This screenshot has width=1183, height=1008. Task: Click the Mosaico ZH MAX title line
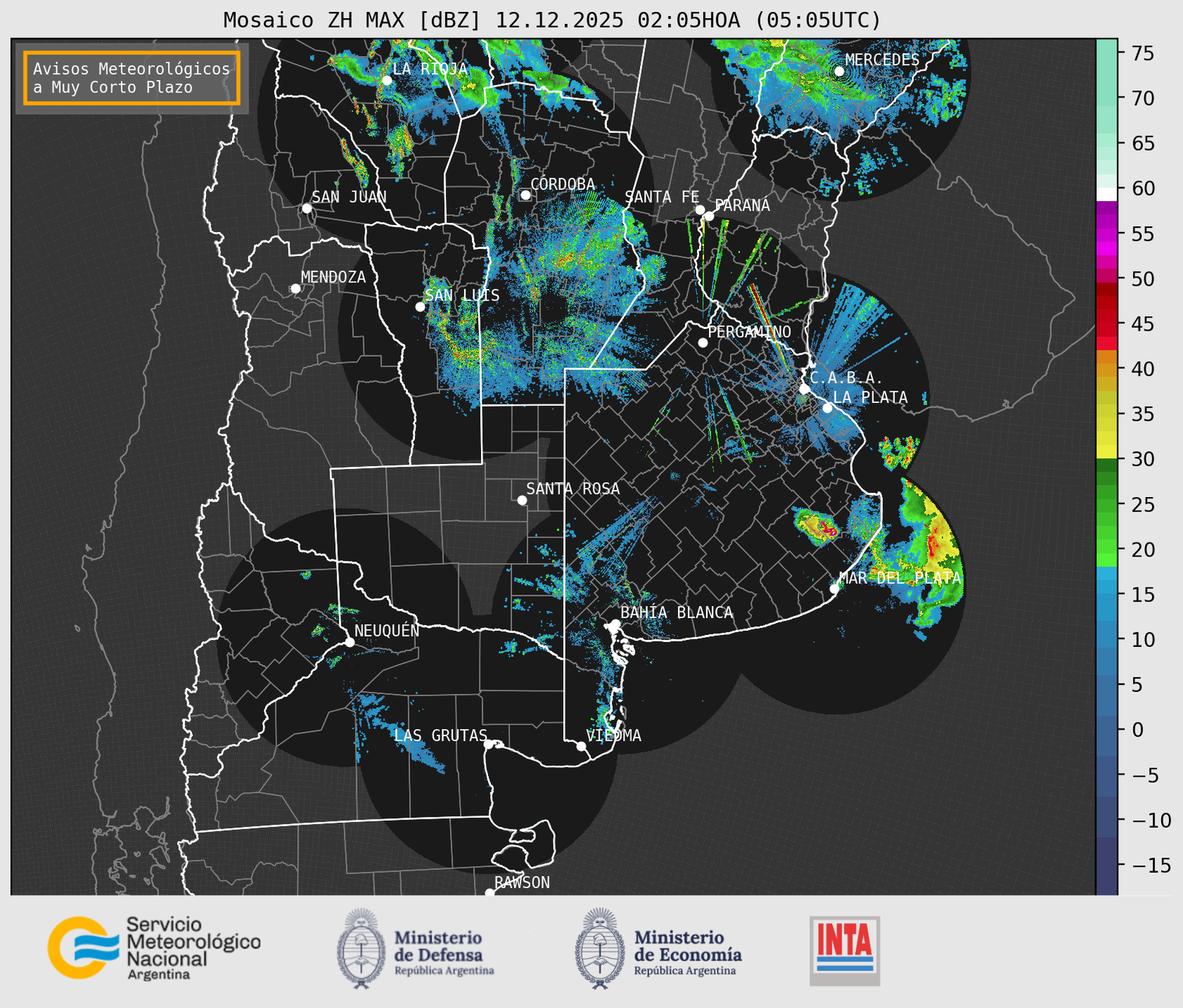(x=552, y=20)
